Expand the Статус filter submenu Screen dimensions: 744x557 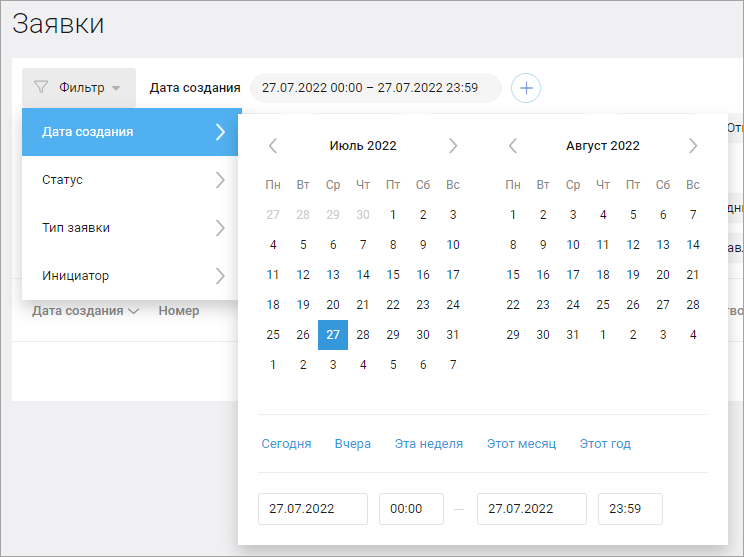point(130,180)
